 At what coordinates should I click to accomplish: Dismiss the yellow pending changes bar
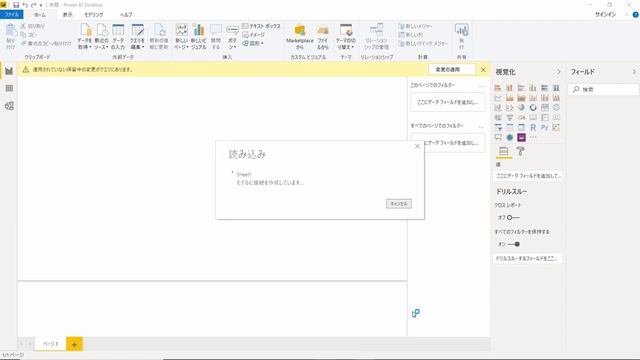[x=483, y=70]
